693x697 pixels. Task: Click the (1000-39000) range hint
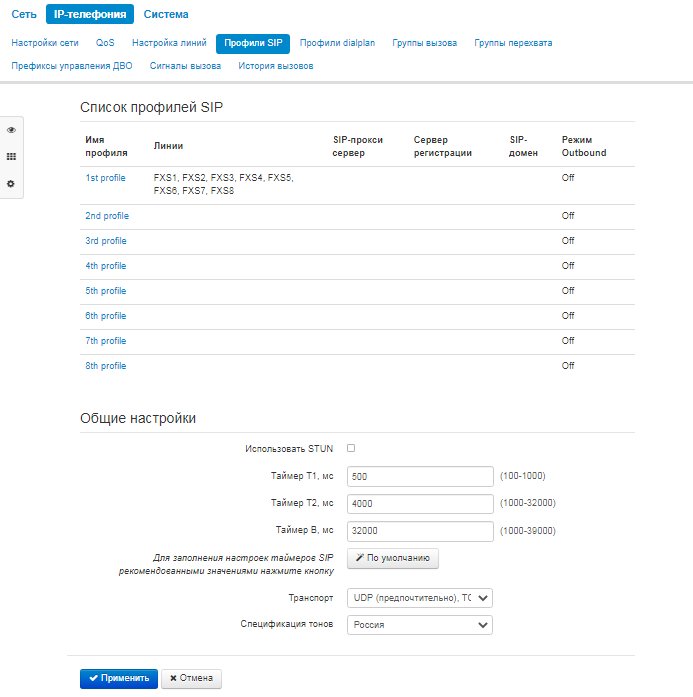pyautogui.click(x=528, y=531)
